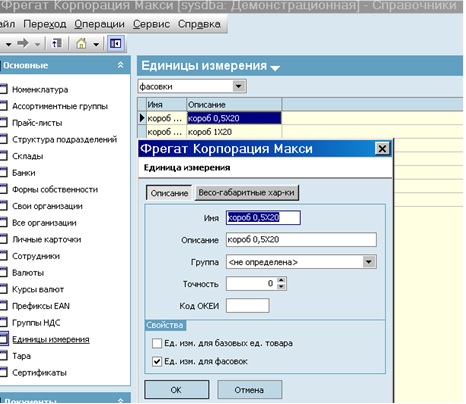Open dropdown arrow next to forward arrow
The image size is (466, 404).
pos(37,44)
